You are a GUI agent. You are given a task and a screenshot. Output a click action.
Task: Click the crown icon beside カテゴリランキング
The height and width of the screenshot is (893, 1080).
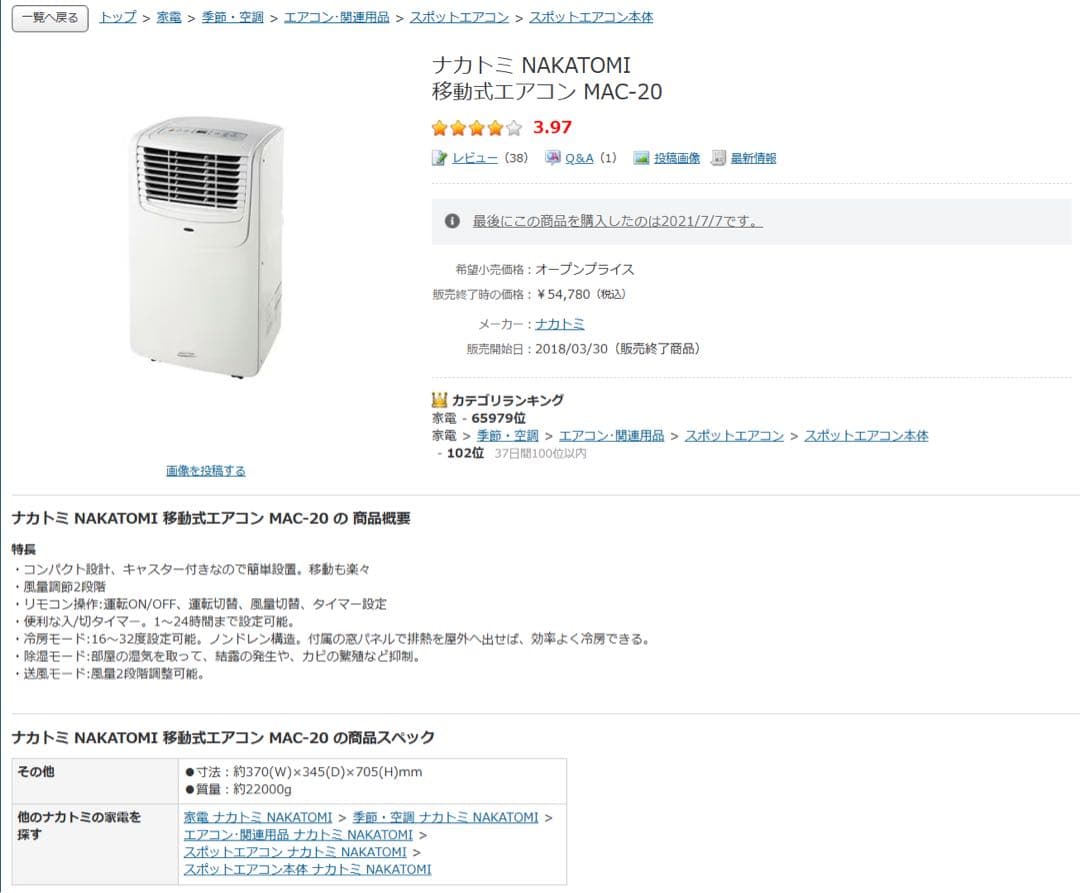coord(438,399)
